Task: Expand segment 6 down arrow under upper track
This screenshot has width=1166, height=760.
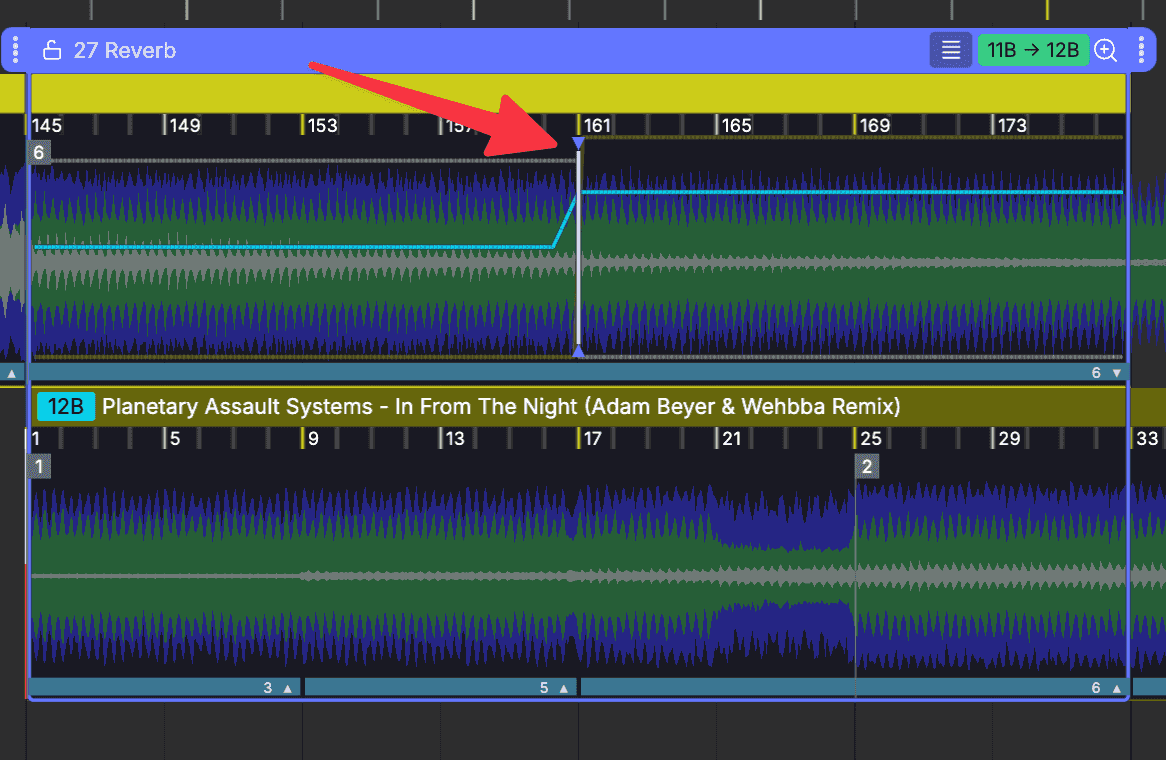Action: 1116,373
